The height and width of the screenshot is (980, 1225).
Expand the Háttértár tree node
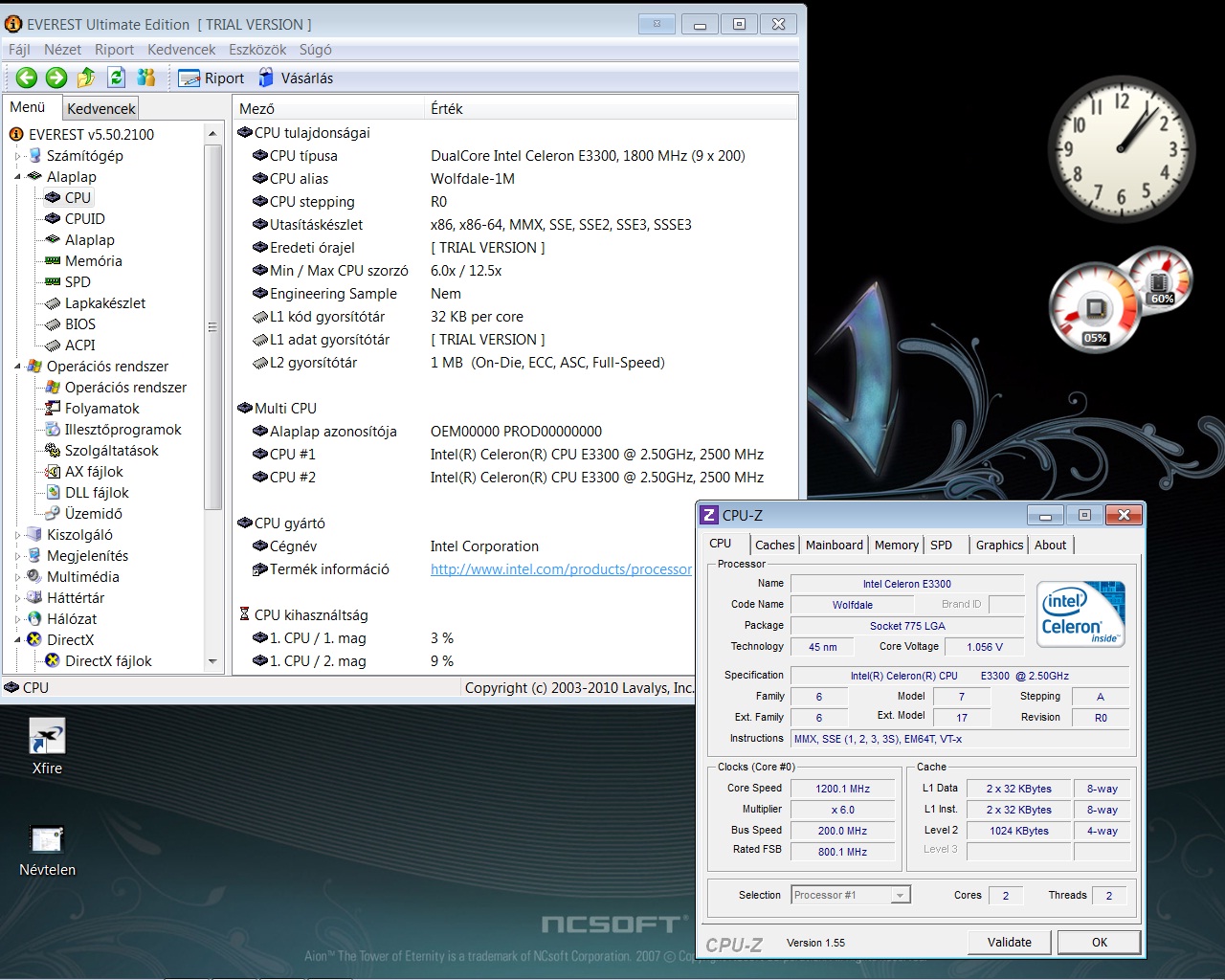point(17,598)
